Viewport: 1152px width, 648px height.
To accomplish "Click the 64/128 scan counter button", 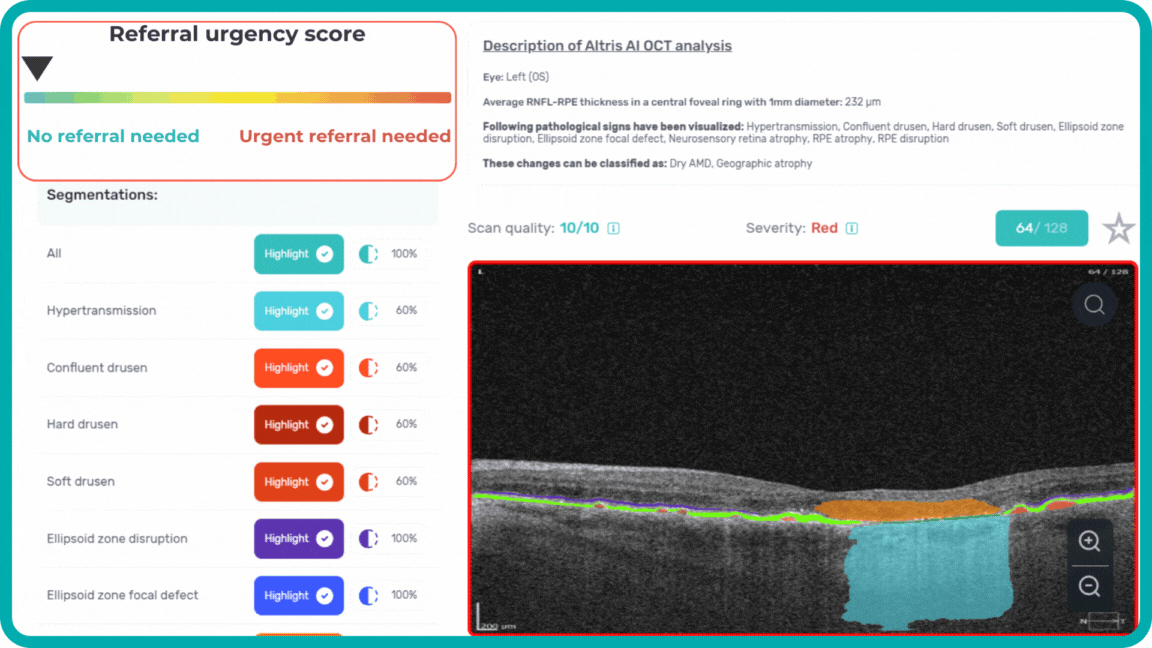I will [x=1041, y=228].
